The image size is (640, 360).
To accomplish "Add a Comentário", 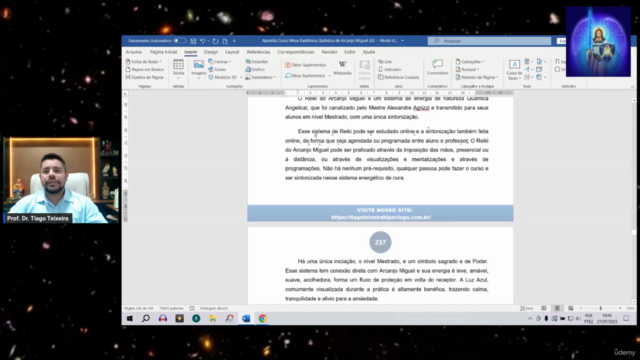I will [438, 68].
